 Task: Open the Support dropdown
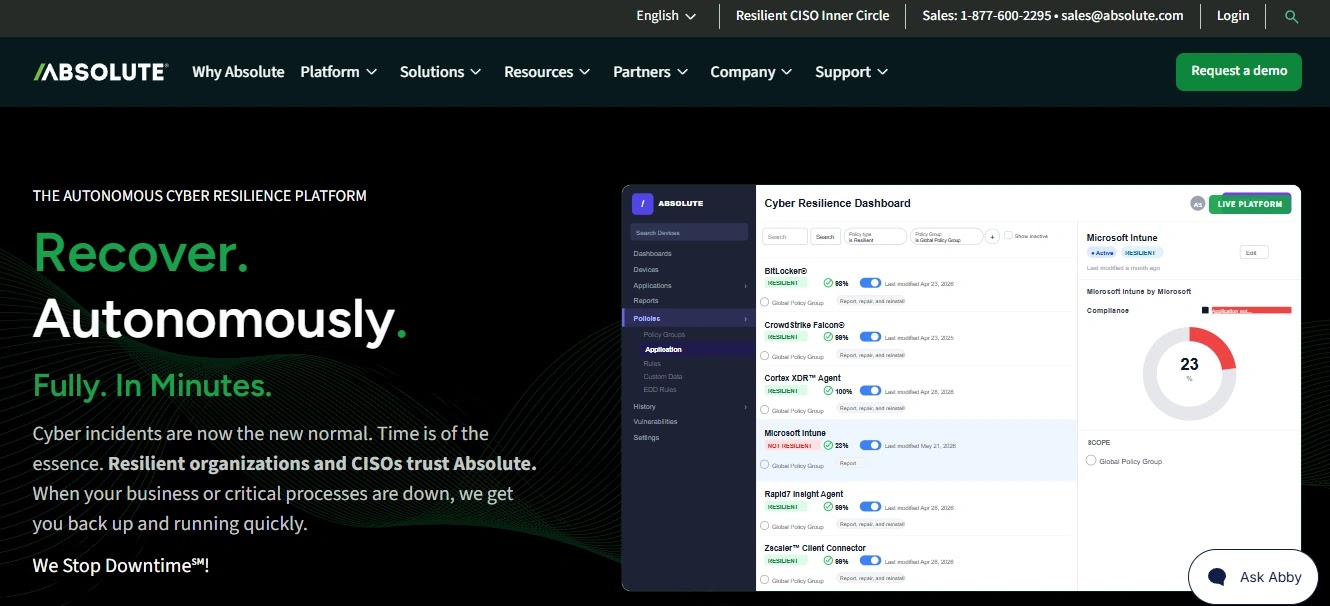point(851,72)
